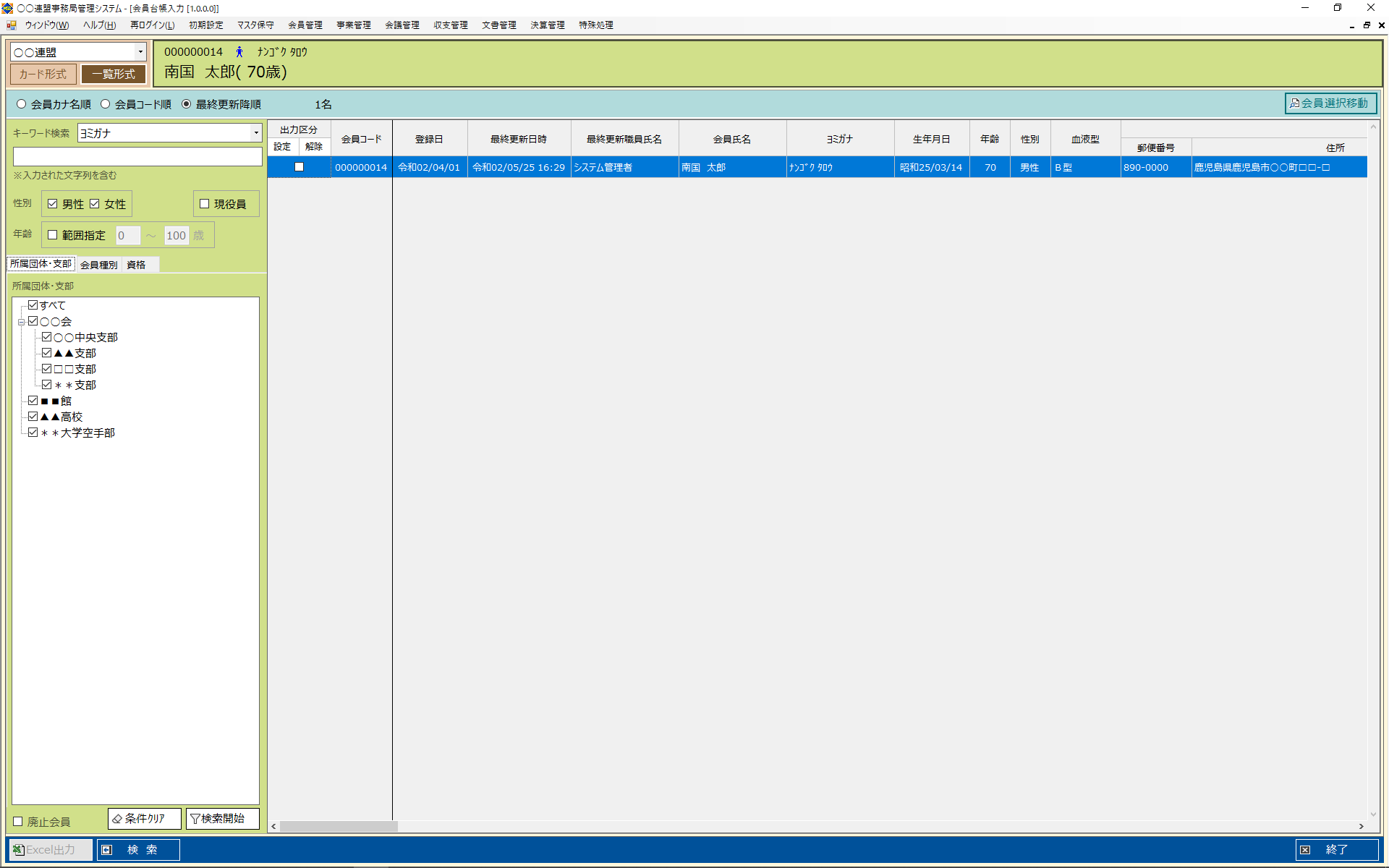Click the blue person icon beside member code
This screenshot has height=868, width=1389.
239,52
